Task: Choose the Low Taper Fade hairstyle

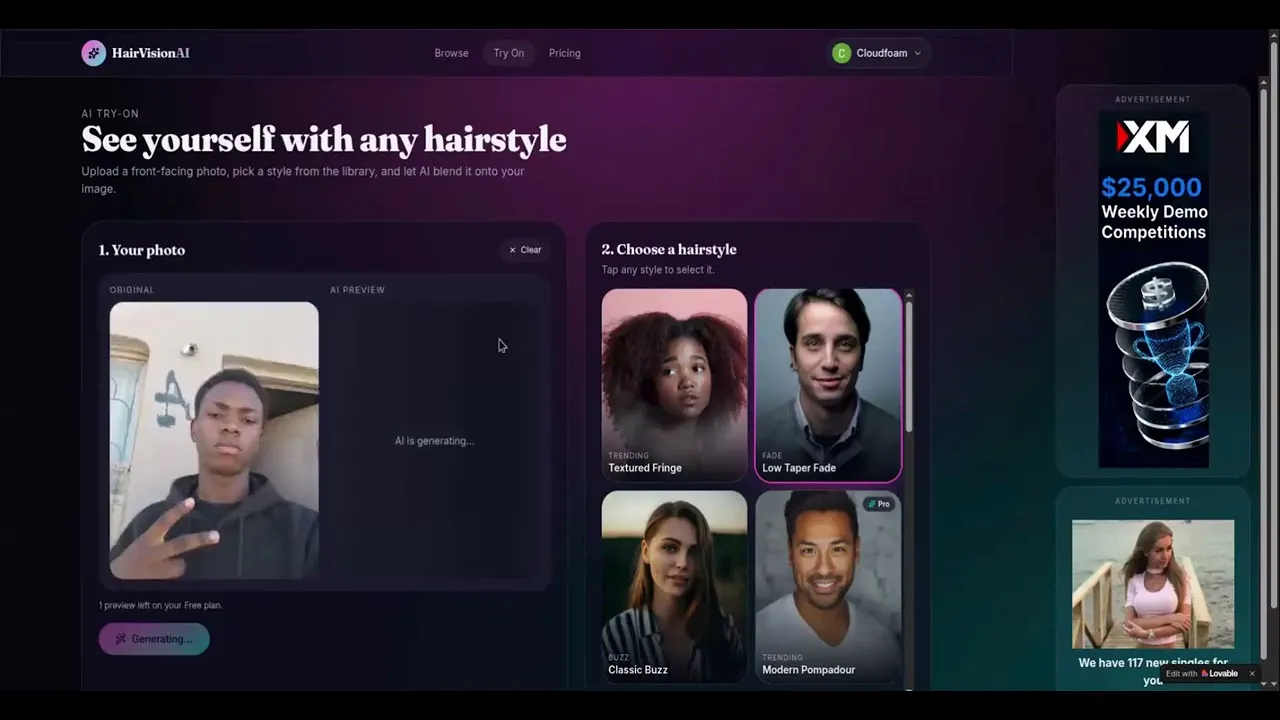Action: point(828,385)
